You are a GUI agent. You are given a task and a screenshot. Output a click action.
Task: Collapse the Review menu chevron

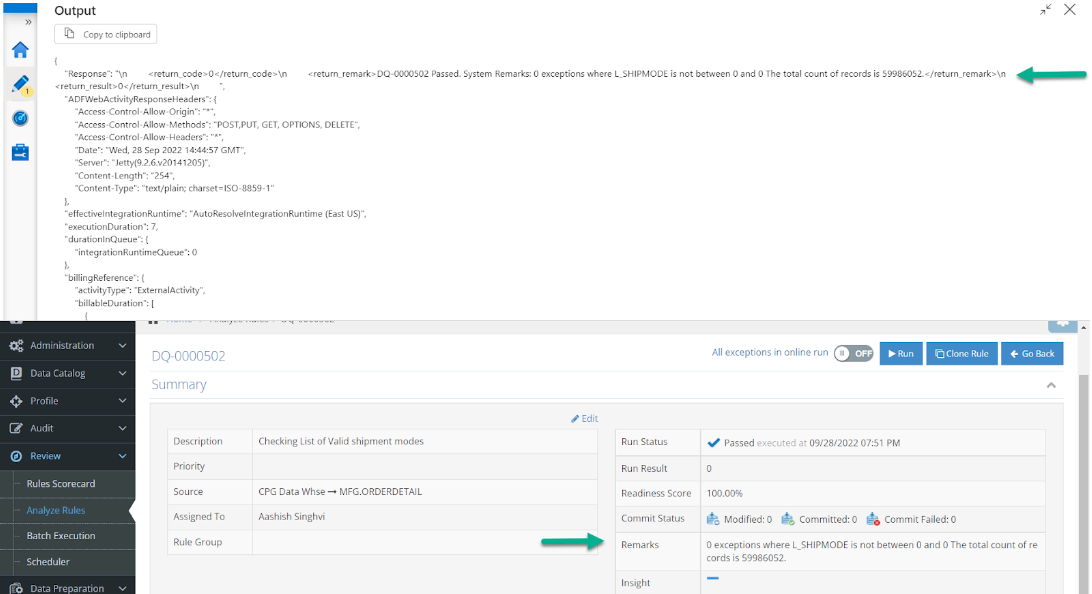123,456
